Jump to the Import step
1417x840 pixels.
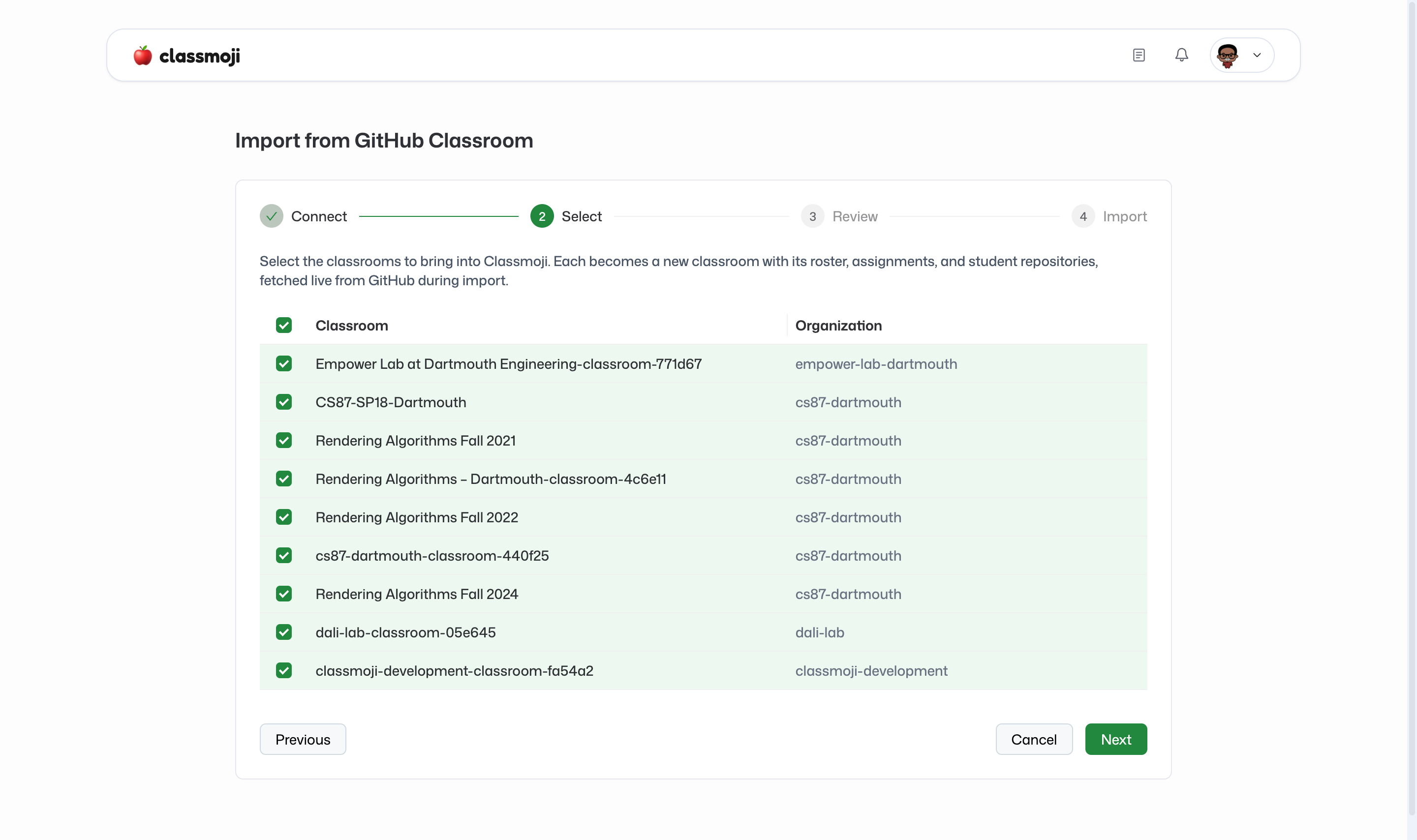(1109, 216)
